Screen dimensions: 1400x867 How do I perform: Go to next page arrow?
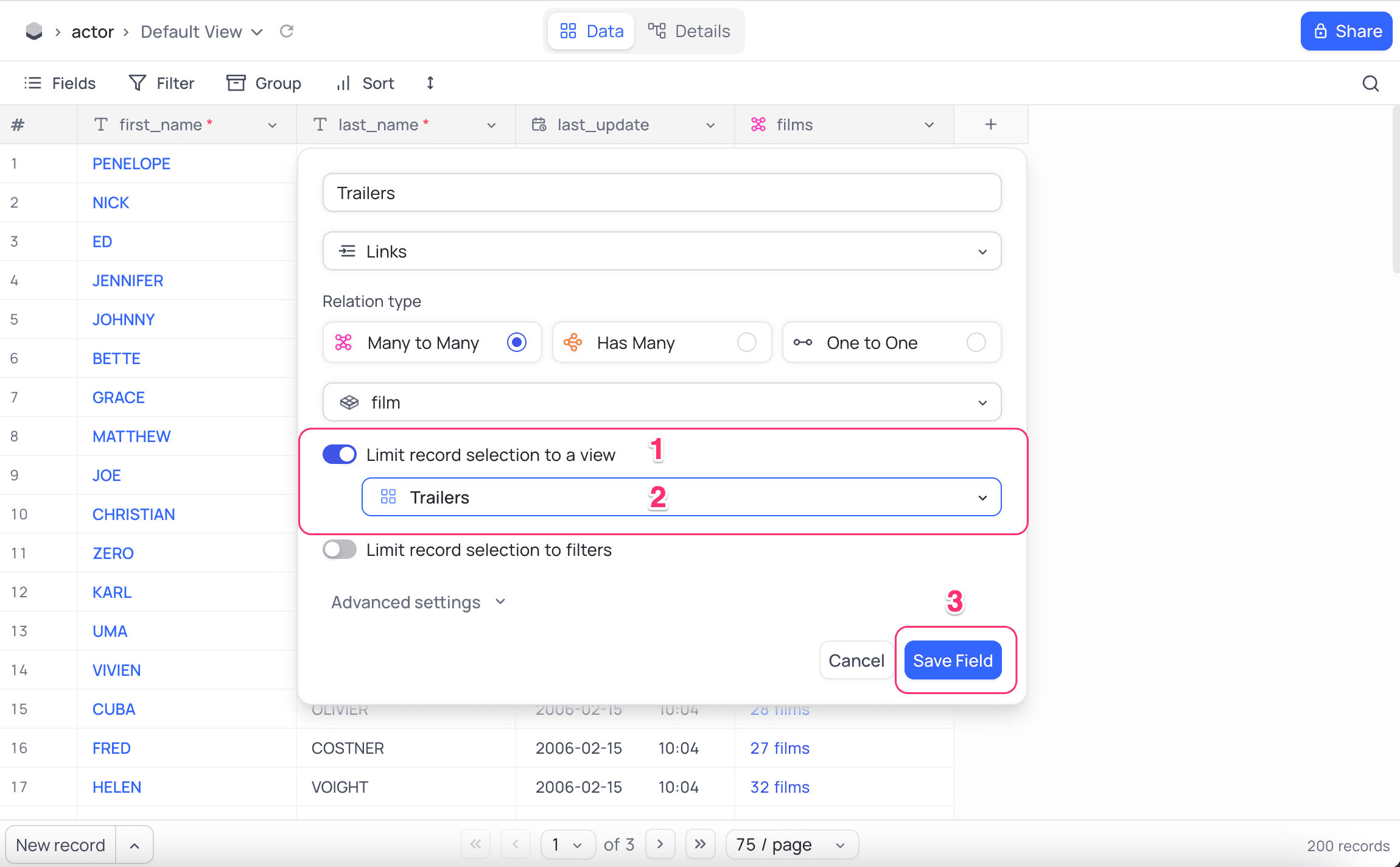tap(660, 844)
